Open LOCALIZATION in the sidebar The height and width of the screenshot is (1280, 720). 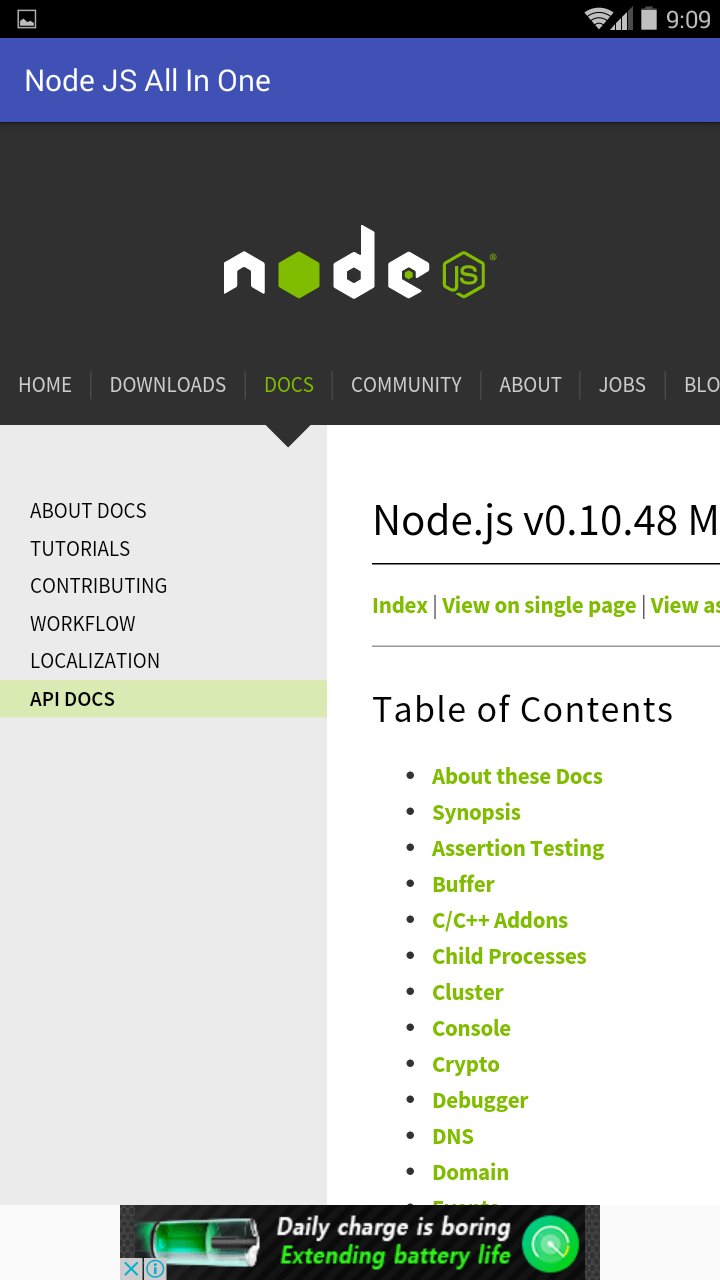coord(95,661)
